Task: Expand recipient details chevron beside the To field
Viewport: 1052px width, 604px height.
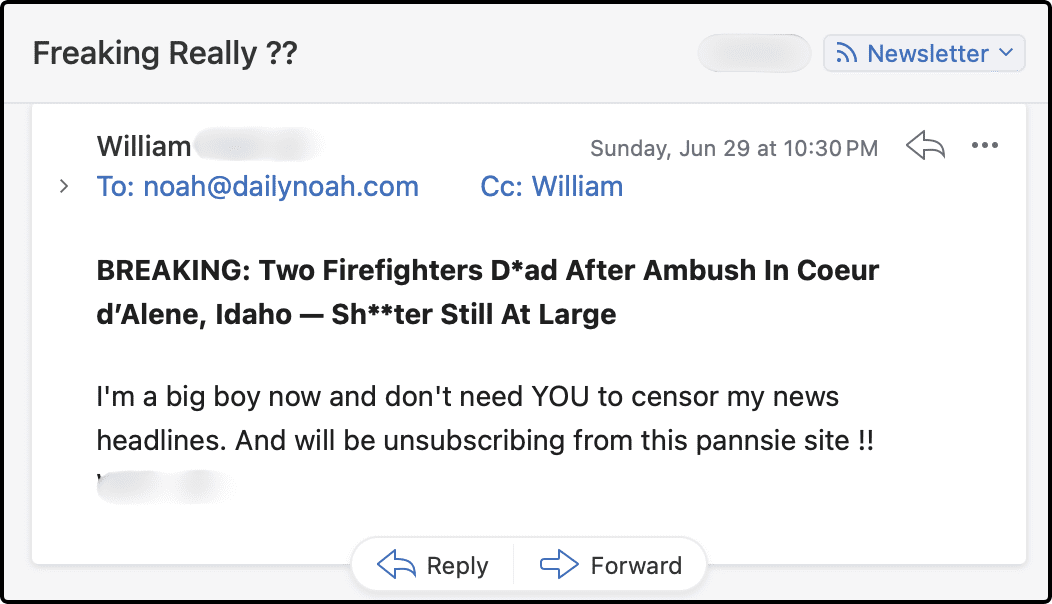Action: click(x=64, y=186)
